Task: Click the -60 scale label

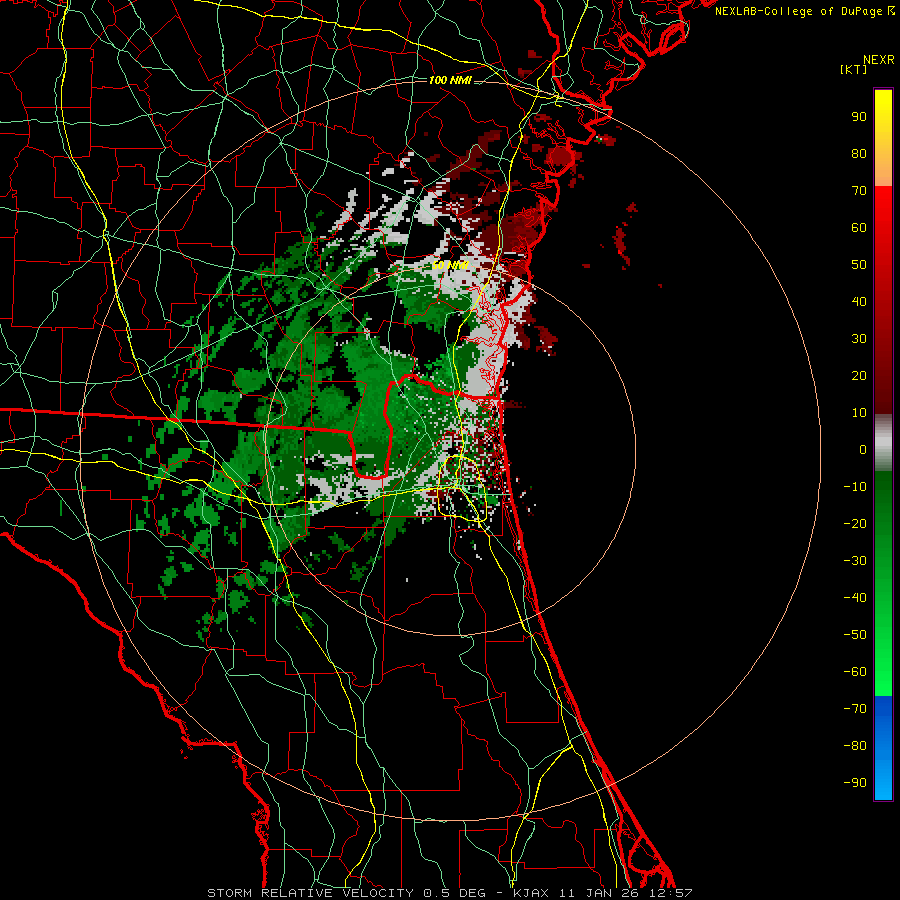Action: pyautogui.click(x=855, y=672)
